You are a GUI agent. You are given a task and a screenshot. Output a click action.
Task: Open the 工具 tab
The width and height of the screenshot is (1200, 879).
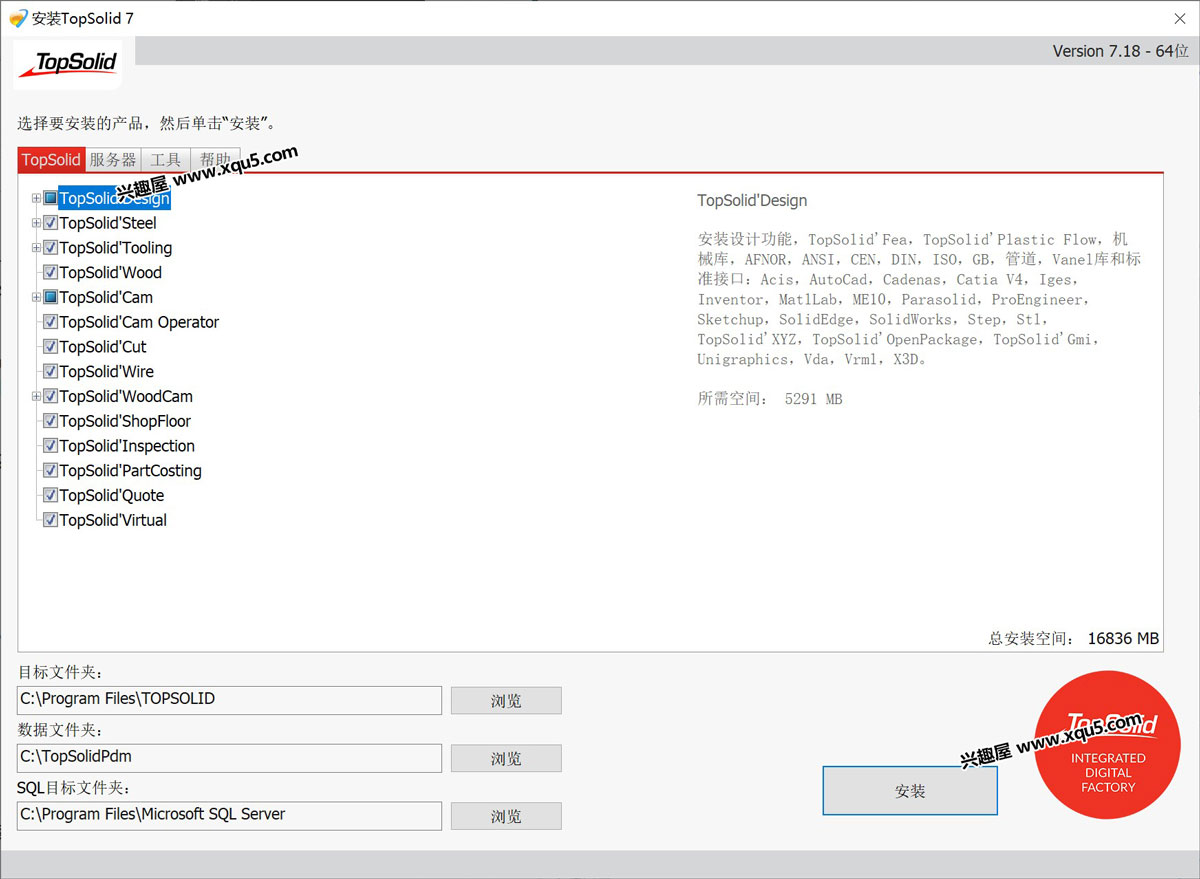pyautogui.click(x=166, y=160)
